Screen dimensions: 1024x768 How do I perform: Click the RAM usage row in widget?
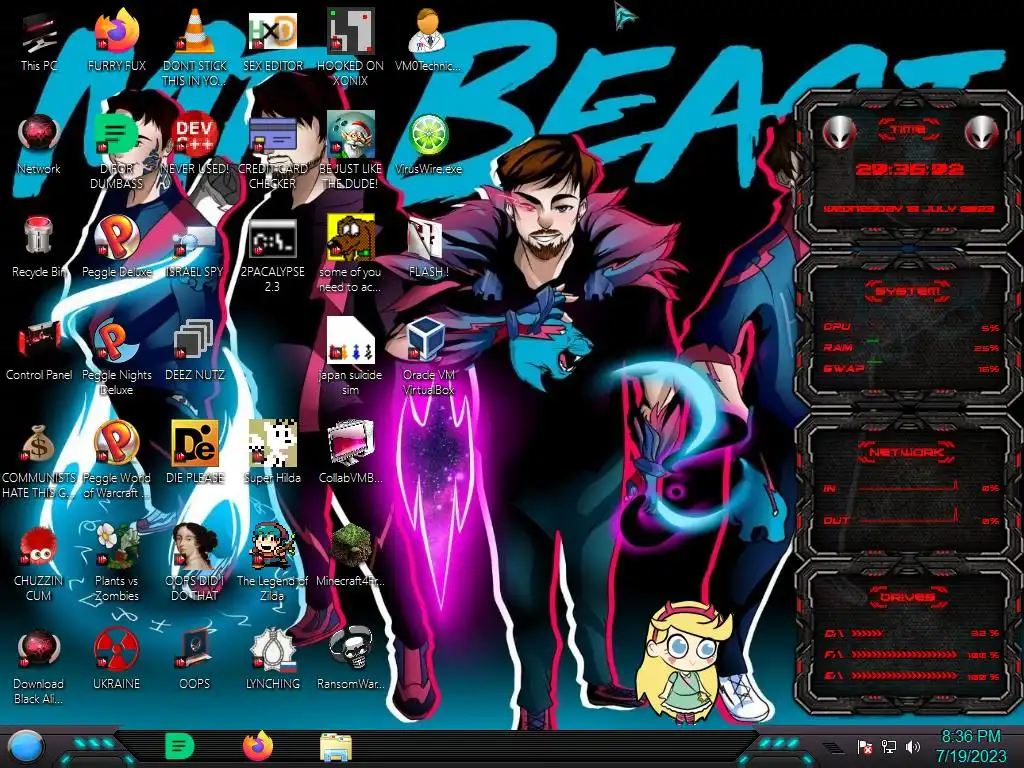[x=911, y=348]
